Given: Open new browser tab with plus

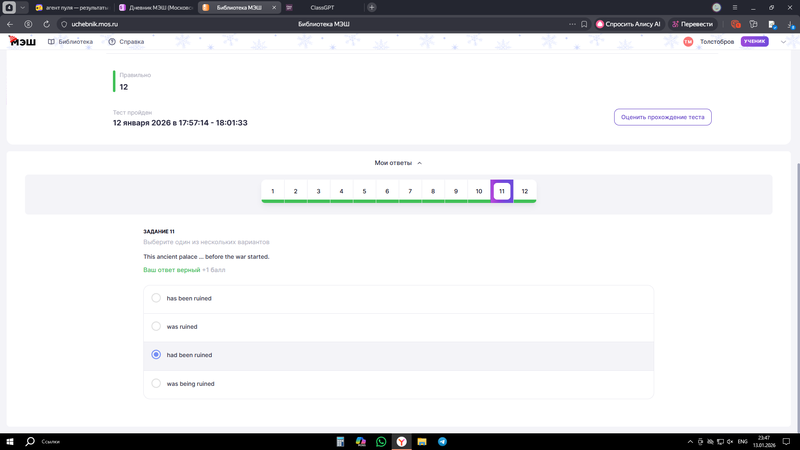Looking at the screenshot, I should tap(372, 7).
